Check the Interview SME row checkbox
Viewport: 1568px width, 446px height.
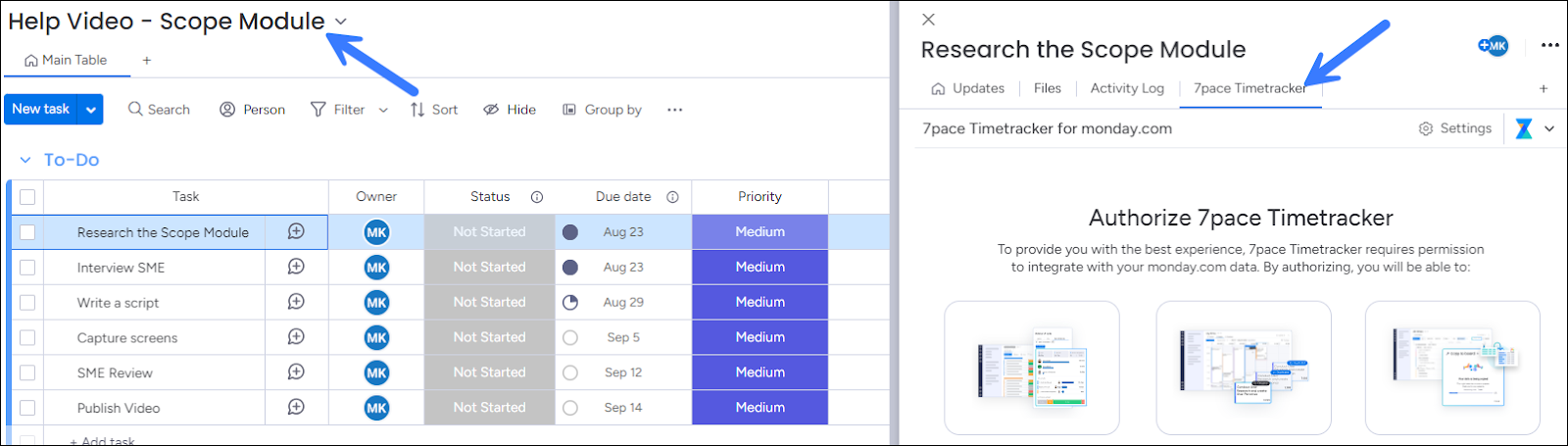(27, 268)
